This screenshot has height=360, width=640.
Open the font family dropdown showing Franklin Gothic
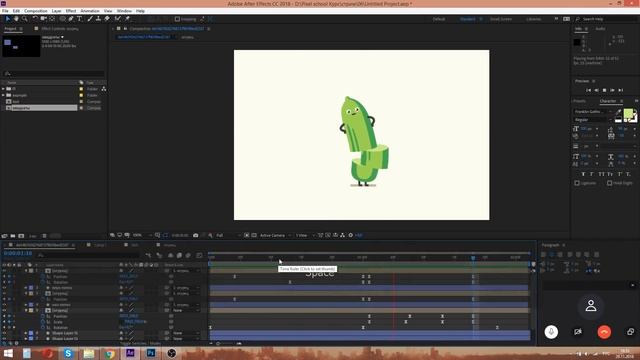point(593,111)
